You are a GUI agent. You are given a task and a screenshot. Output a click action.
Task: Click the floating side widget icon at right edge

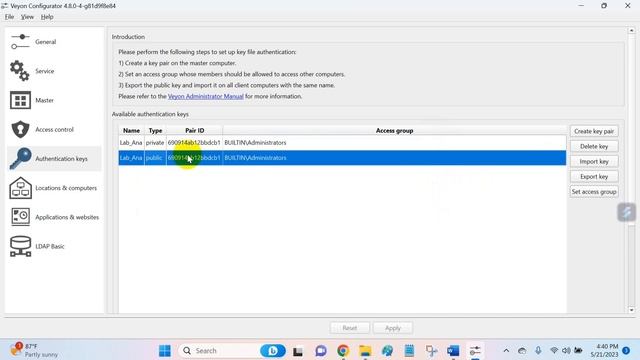click(627, 212)
